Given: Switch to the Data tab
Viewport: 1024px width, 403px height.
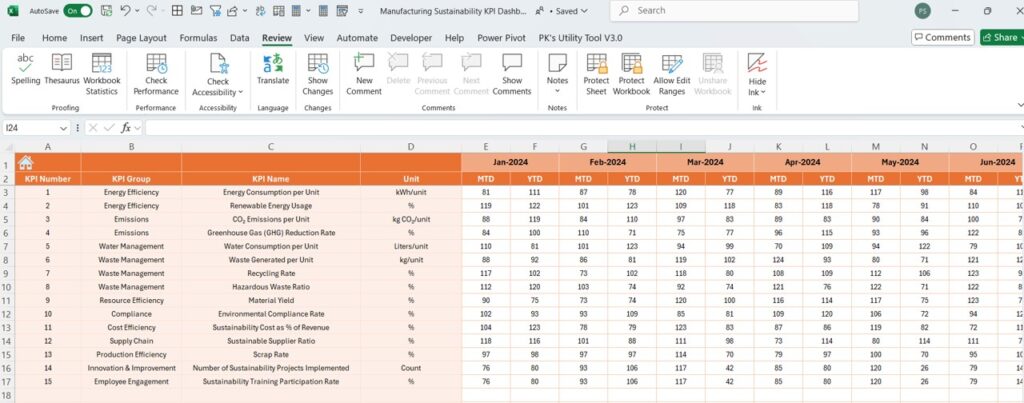Looking at the screenshot, I should coord(240,38).
